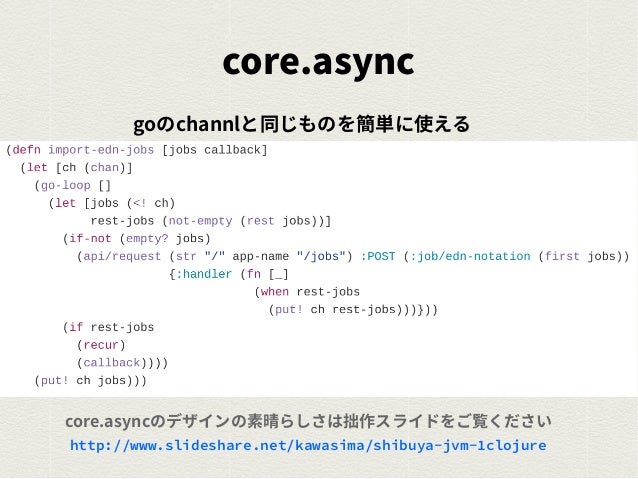638x479 pixels.
Task: Click the (go-loop [] line
Action: (72, 186)
